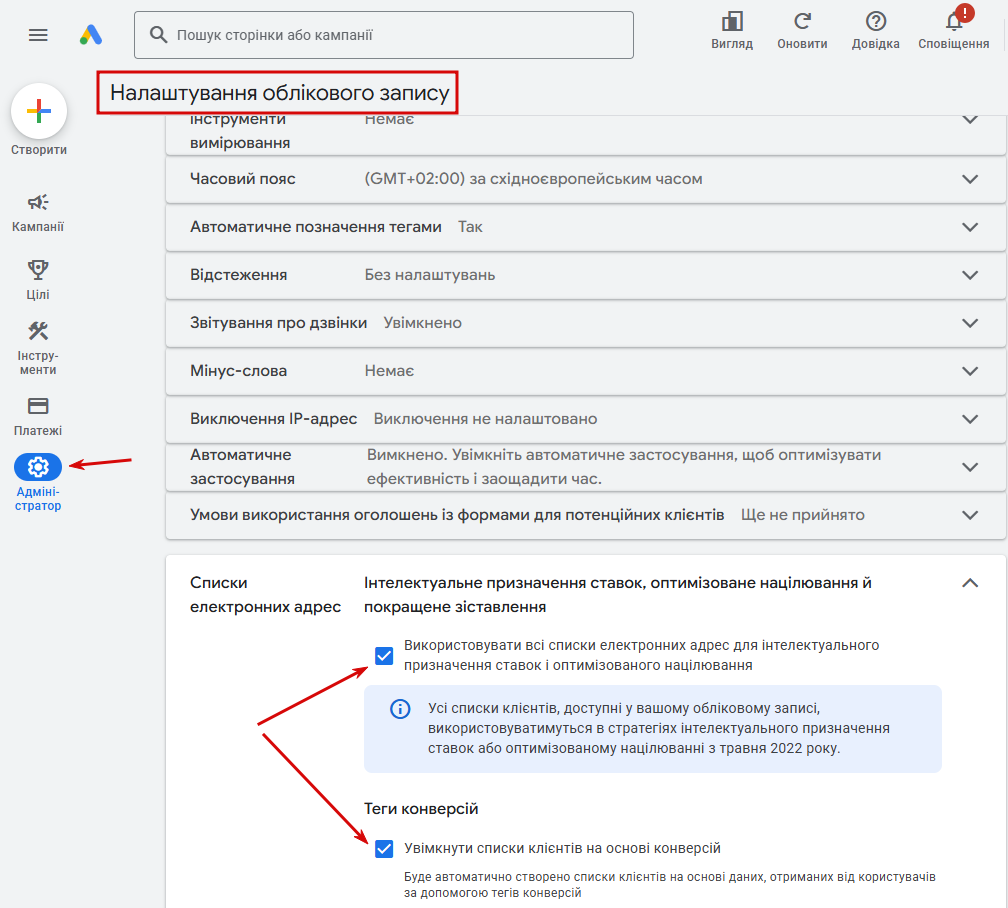
Task: Open Платежі billing icon in sidebar
Action: click(38, 406)
